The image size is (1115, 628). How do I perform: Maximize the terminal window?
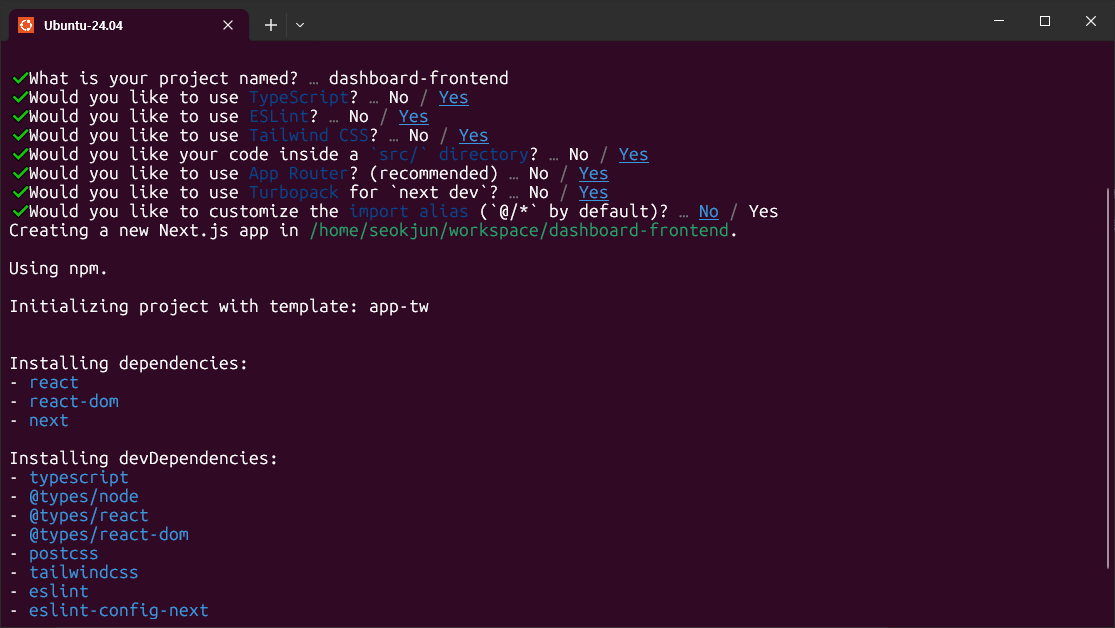(1045, 21)
